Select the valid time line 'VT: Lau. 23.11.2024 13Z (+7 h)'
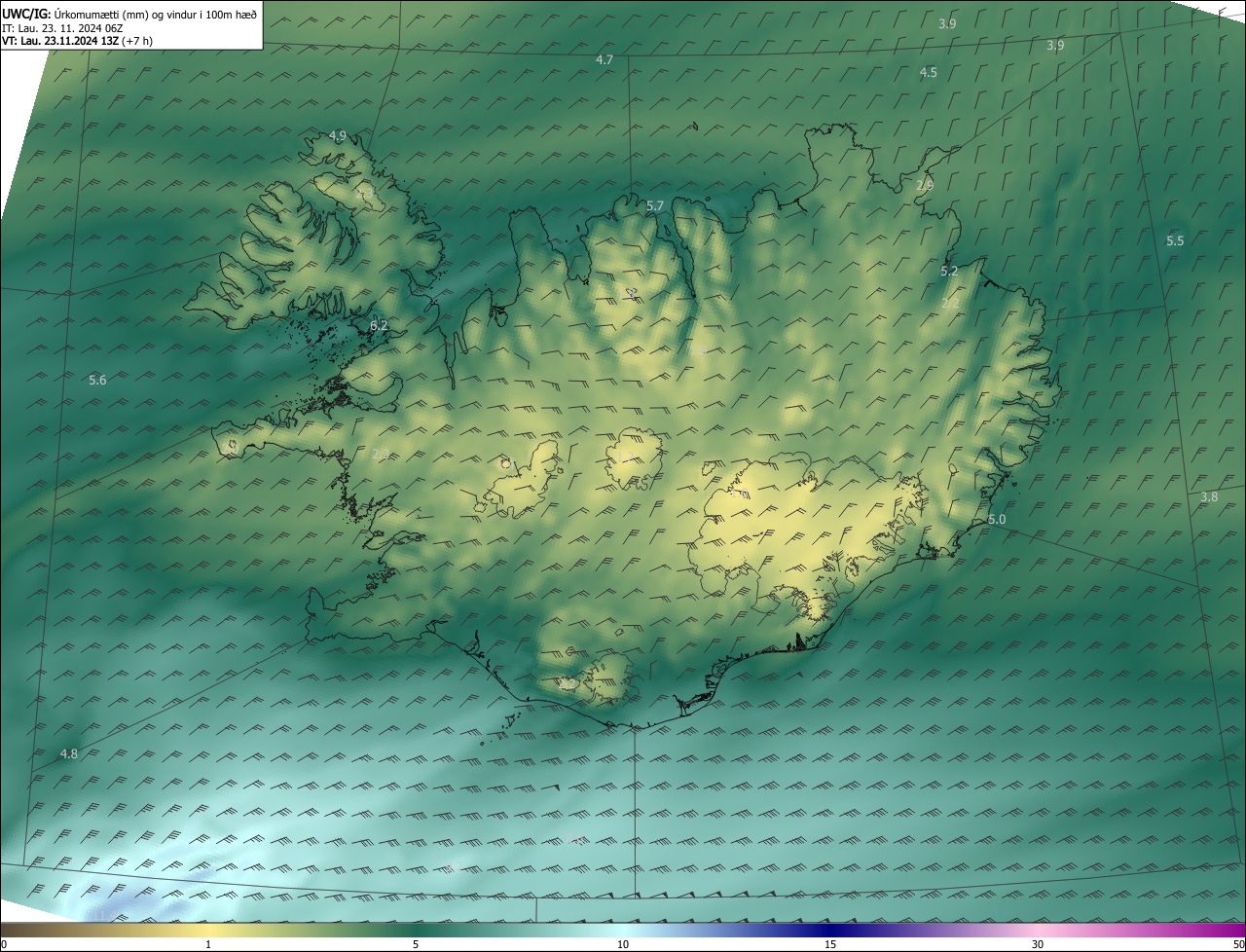This screenshot has width=1246, height=952. click(x=78, y=41)
